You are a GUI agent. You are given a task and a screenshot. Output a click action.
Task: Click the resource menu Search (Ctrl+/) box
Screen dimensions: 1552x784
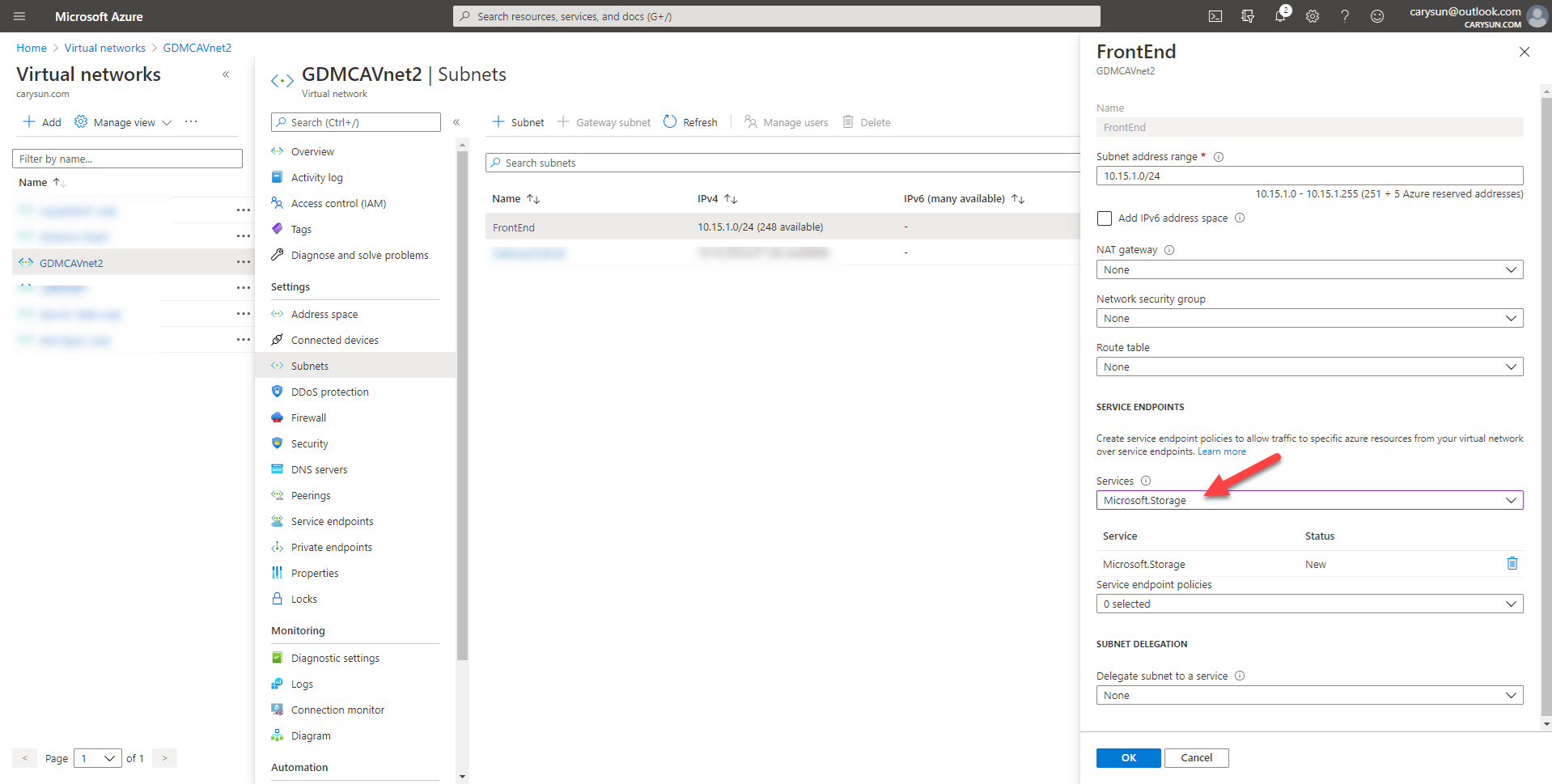356,122
